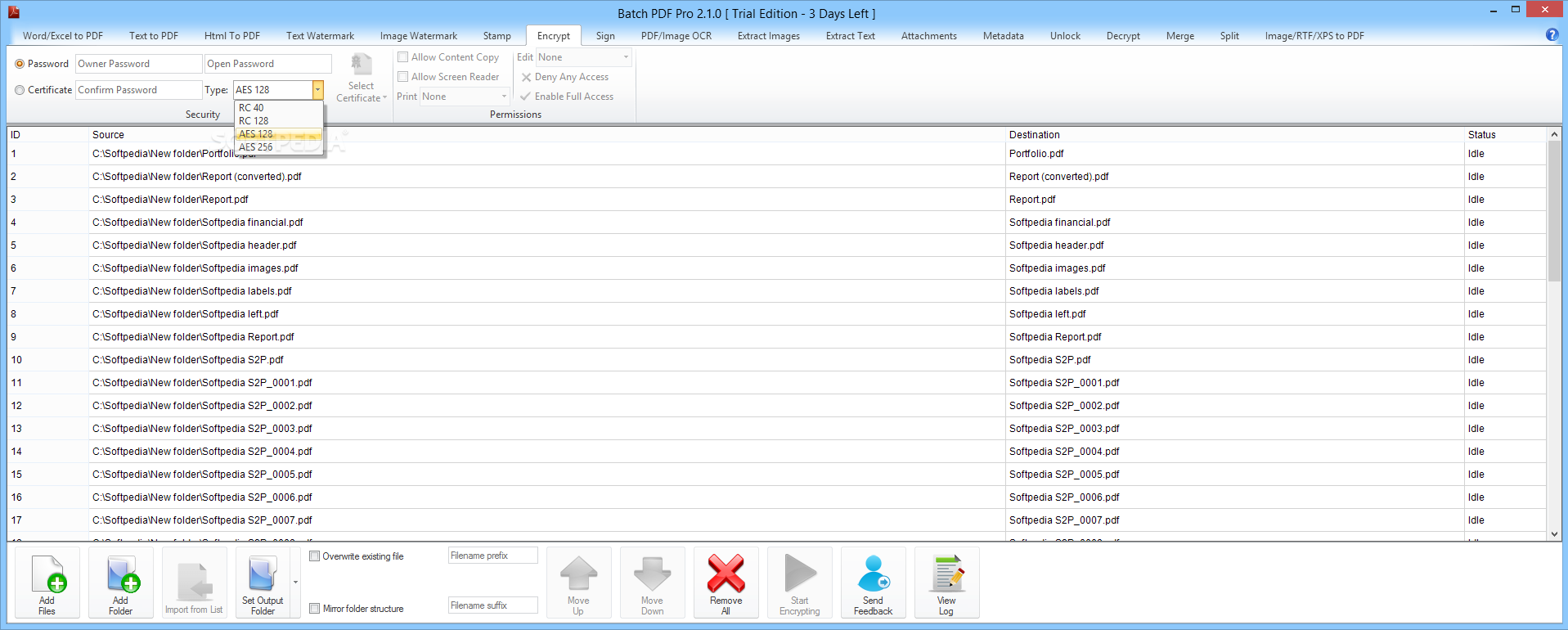Click the Status column header

coord(1505,135)
